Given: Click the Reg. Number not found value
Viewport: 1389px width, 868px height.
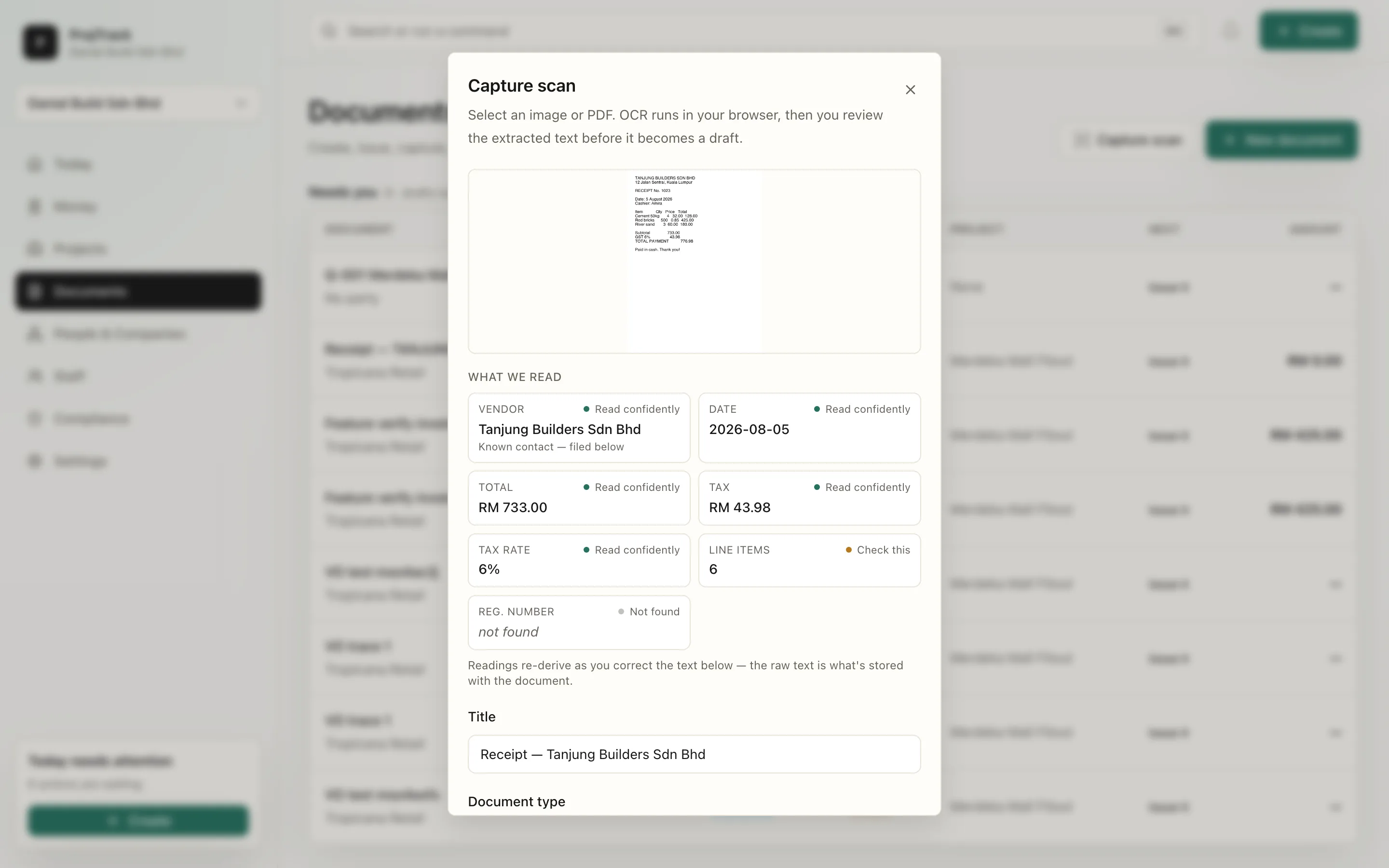Looking at the screenshot, I should click(x=508, y=632).
